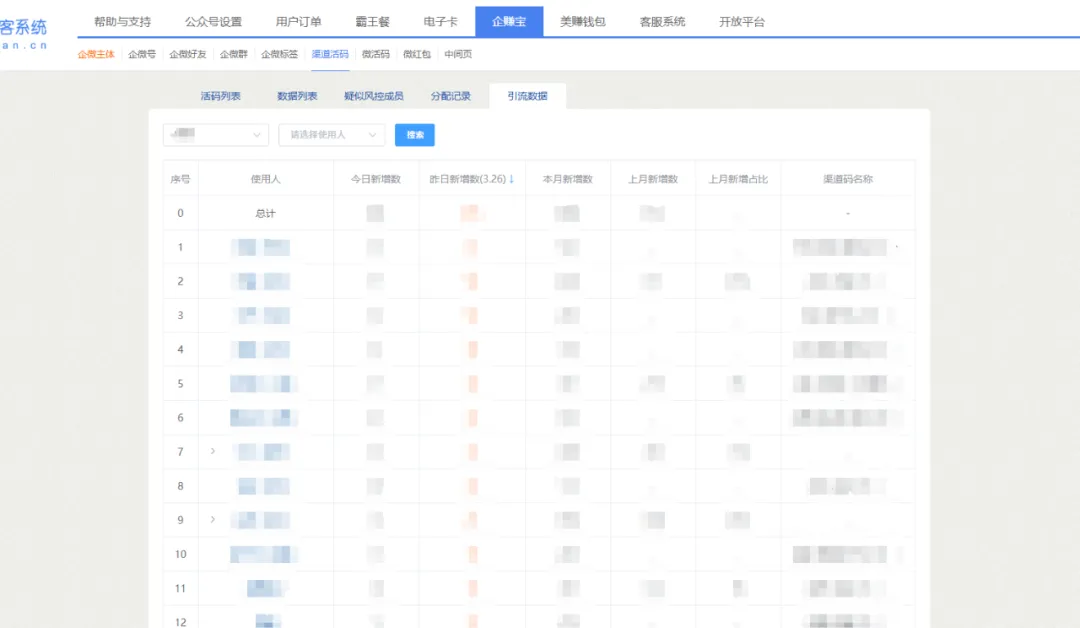
Task: Click sequence number 3 in the table
Action: tap(180, 315)
